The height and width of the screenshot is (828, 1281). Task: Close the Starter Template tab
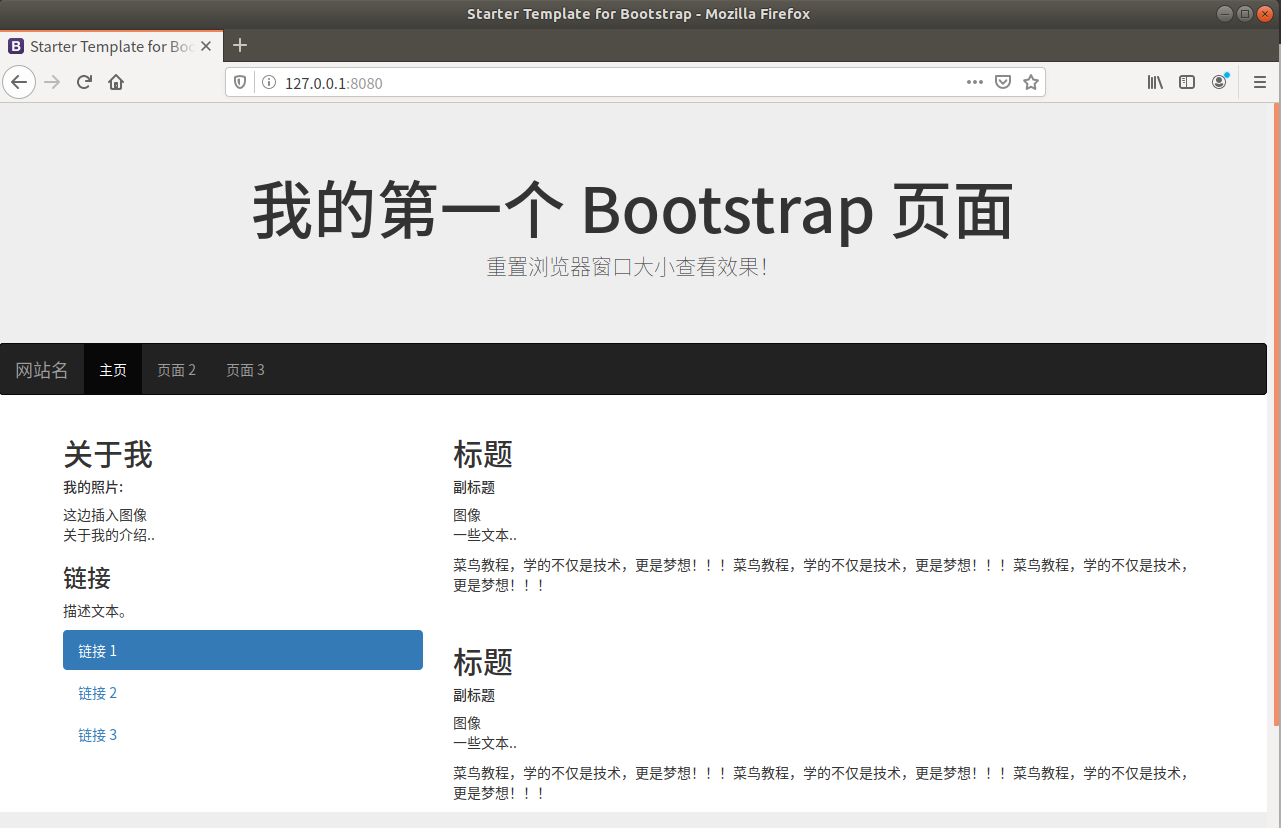coord(206,46)
